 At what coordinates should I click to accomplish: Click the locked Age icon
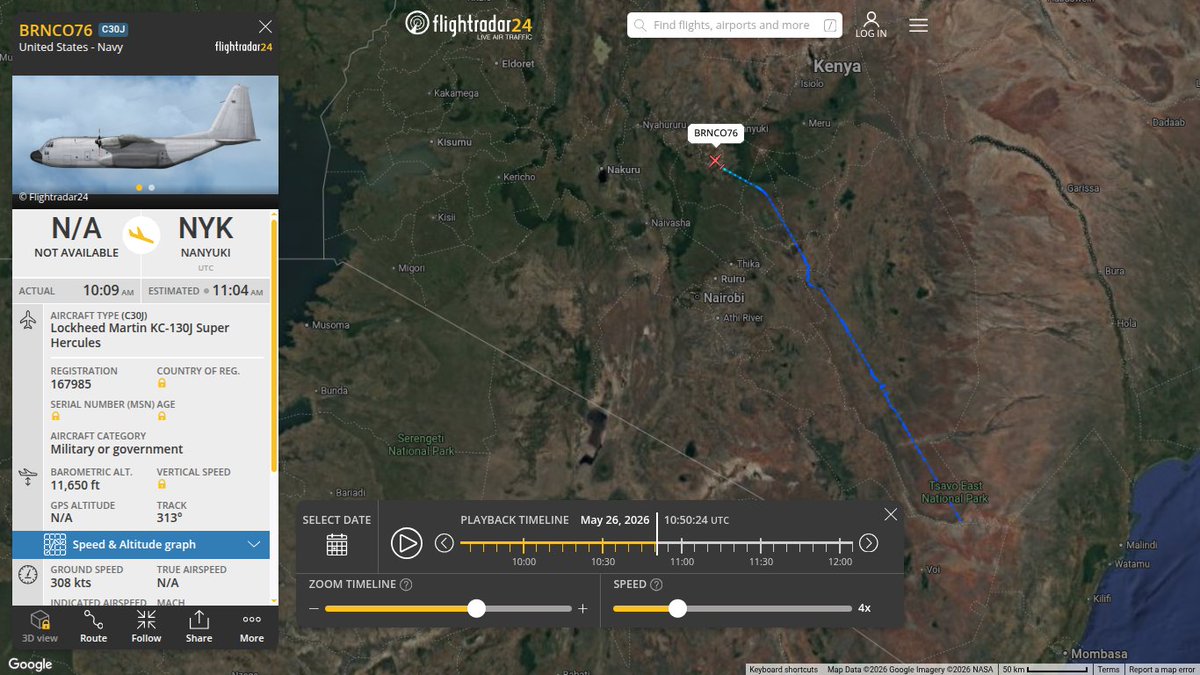point(162,416)
